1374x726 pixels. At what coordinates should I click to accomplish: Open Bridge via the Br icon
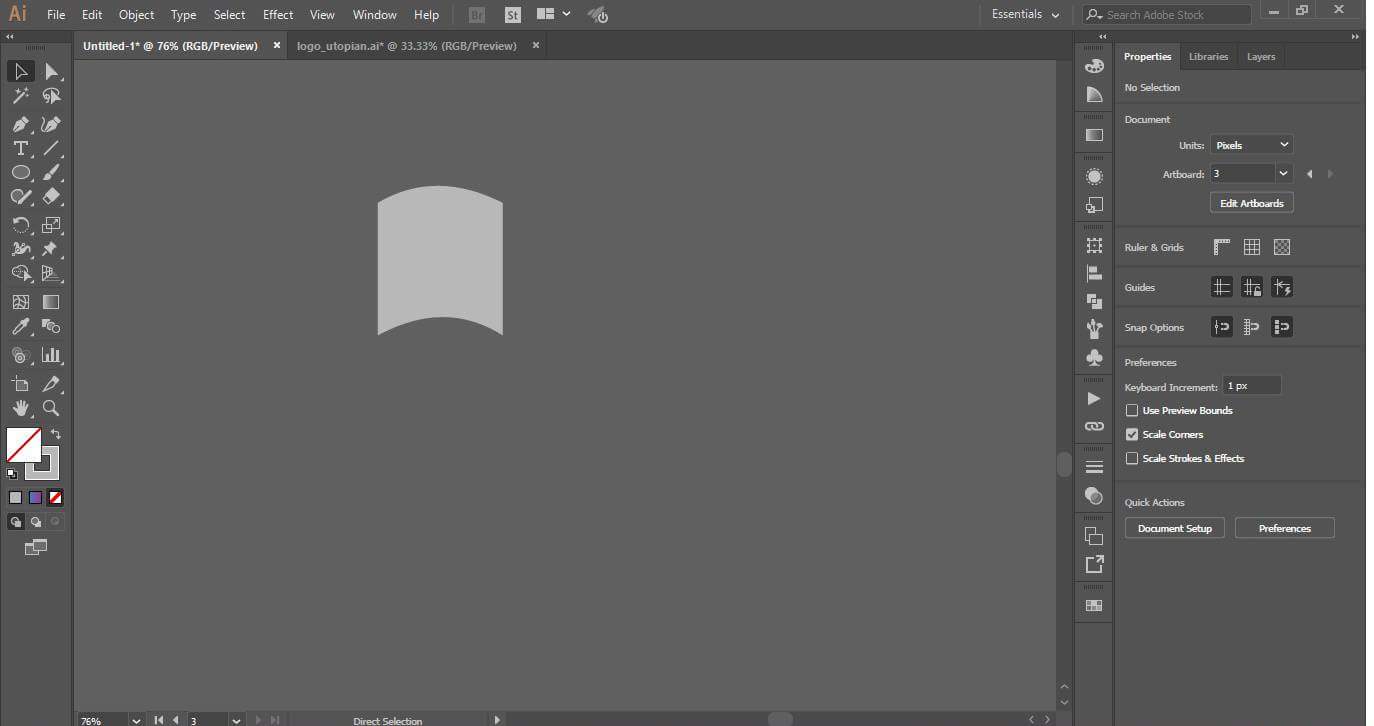[x=477, y=15]
